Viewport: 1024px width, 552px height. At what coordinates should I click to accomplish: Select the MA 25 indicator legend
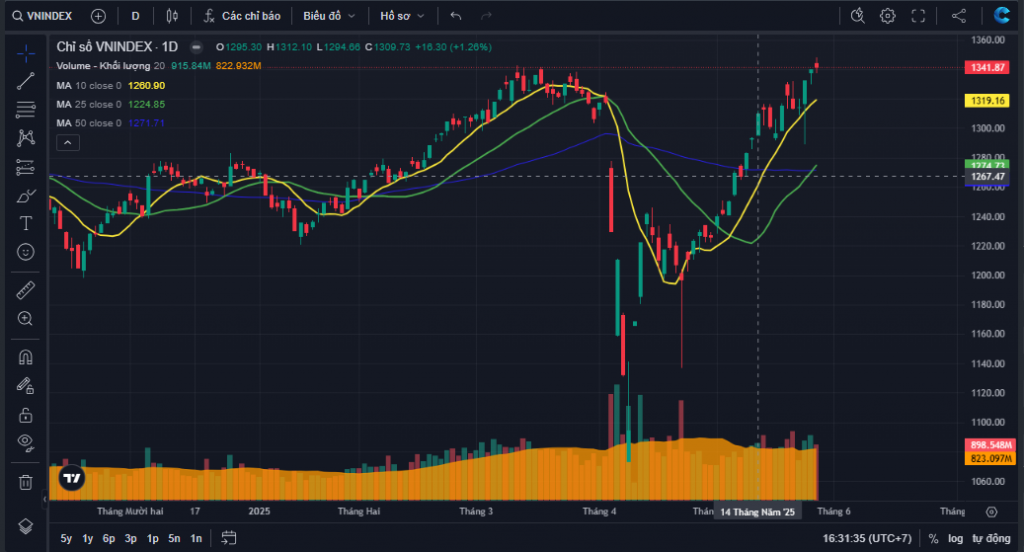89,105
